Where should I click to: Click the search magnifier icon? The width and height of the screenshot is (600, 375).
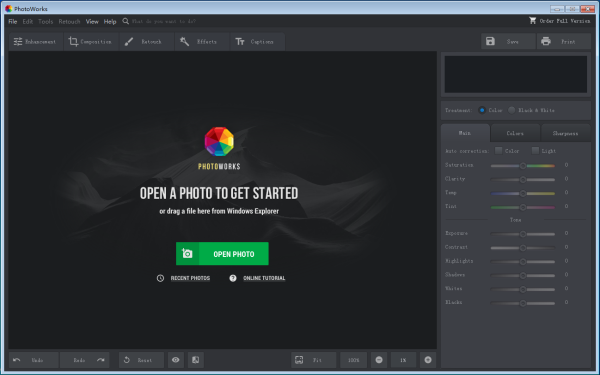126,21
